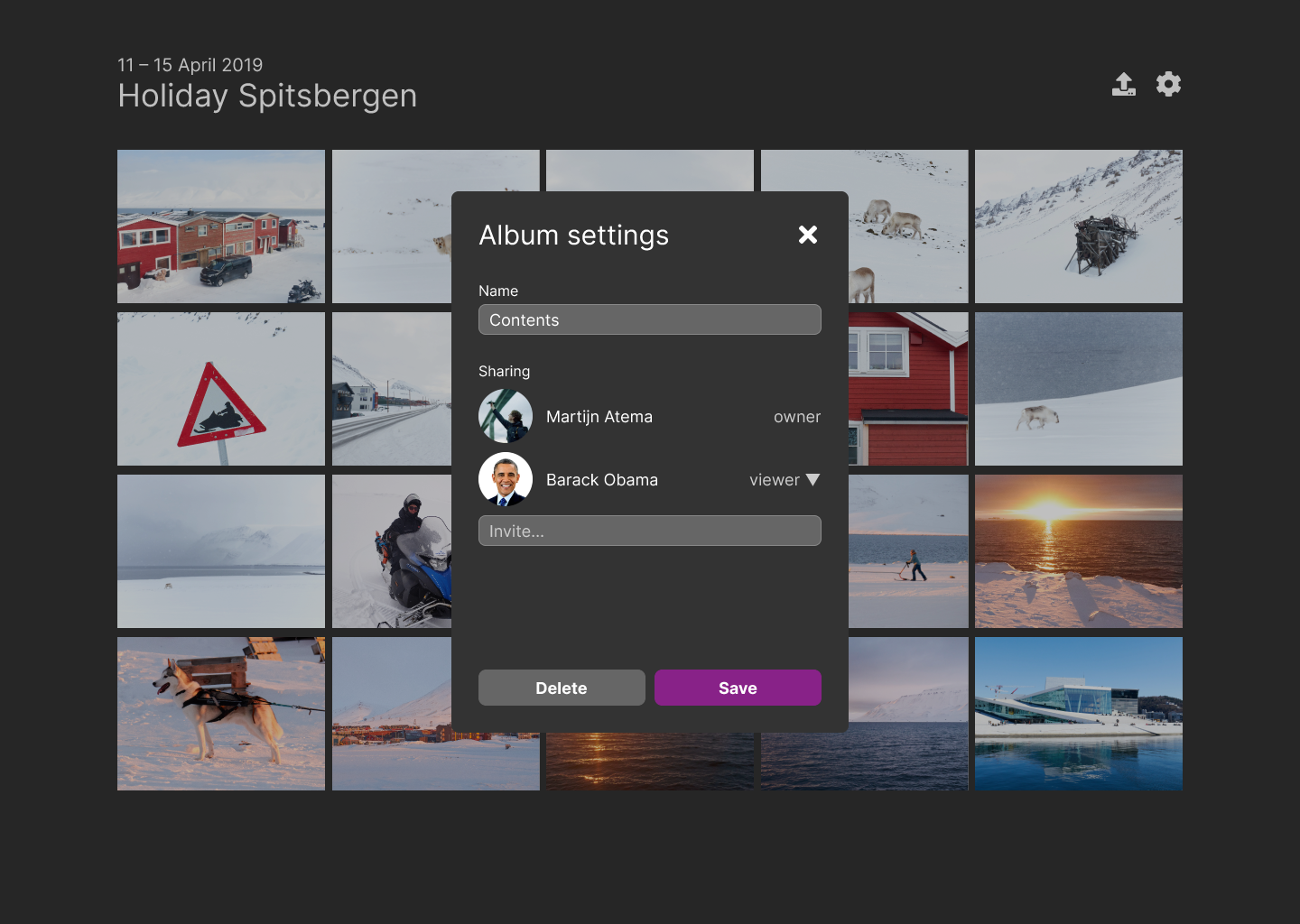Screen dimensions: 1300x924
Task: Click the upload photos icon
Action: tap(1124, 84)
